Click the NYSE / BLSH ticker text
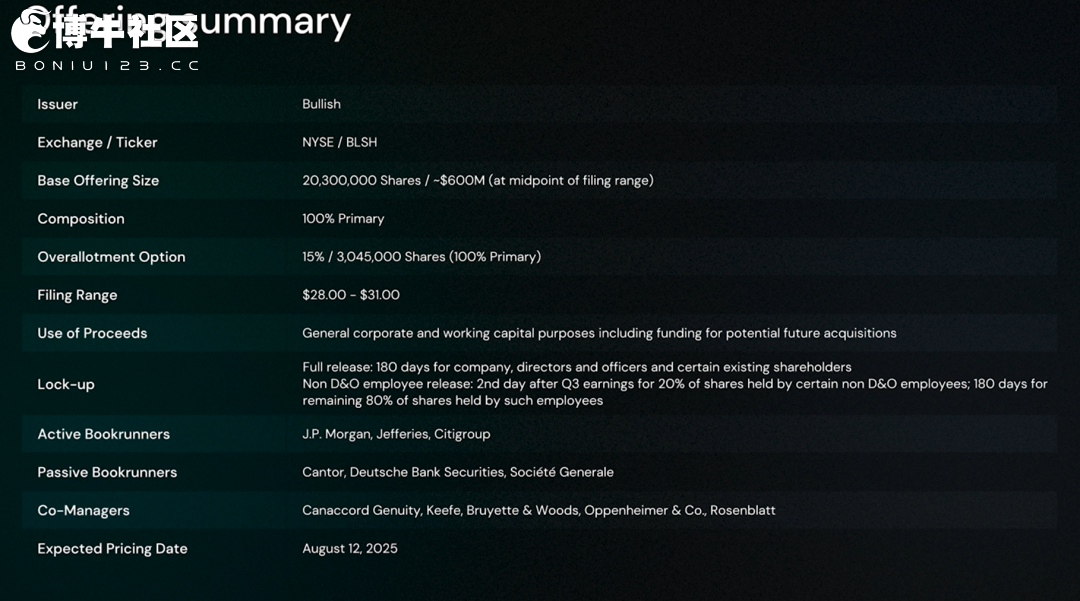This screenshot has width=1080, height=601. click(340, 143)
